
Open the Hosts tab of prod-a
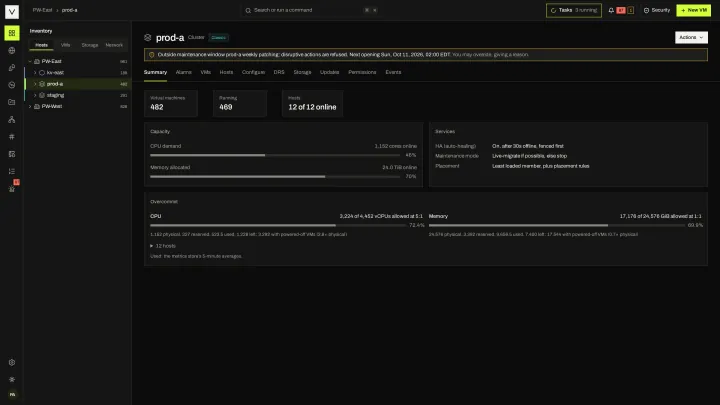[226, 72]
